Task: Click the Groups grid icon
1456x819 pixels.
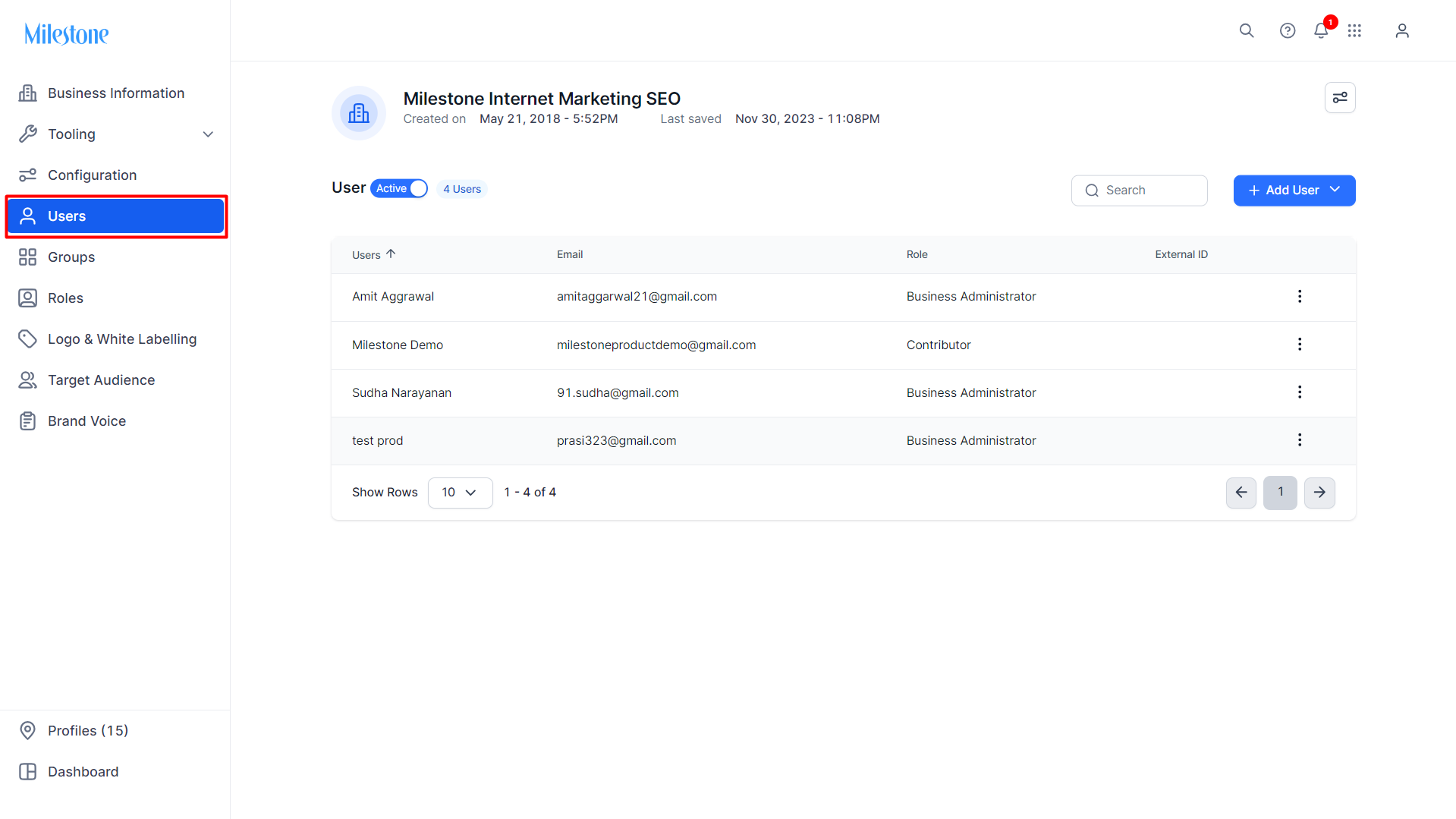Action: point(28,257)
